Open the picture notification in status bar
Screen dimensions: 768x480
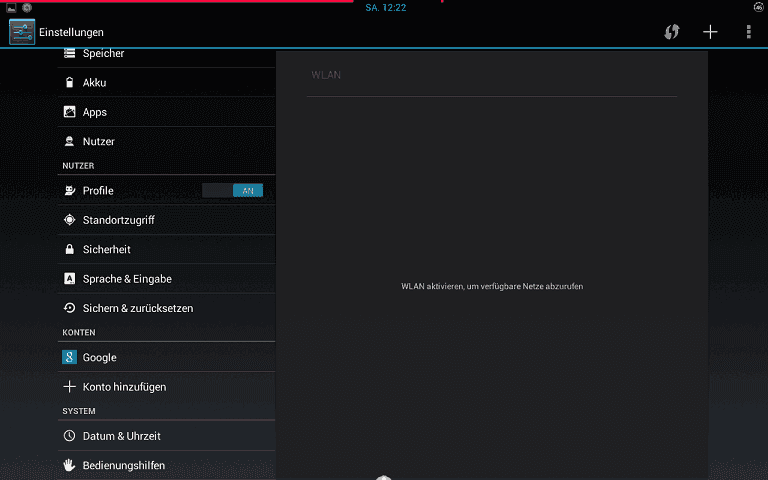[11, 8]
